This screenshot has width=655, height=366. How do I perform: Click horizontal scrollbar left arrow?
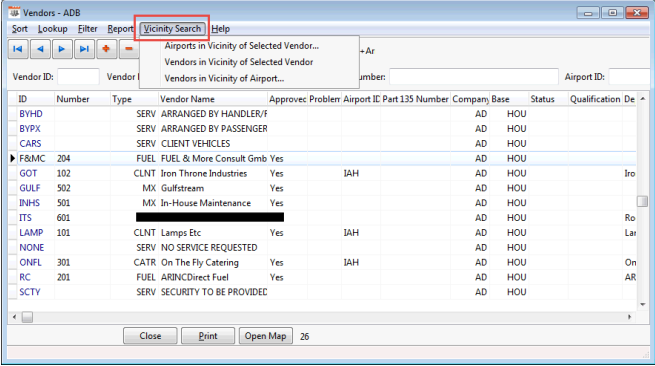[15, 317]
